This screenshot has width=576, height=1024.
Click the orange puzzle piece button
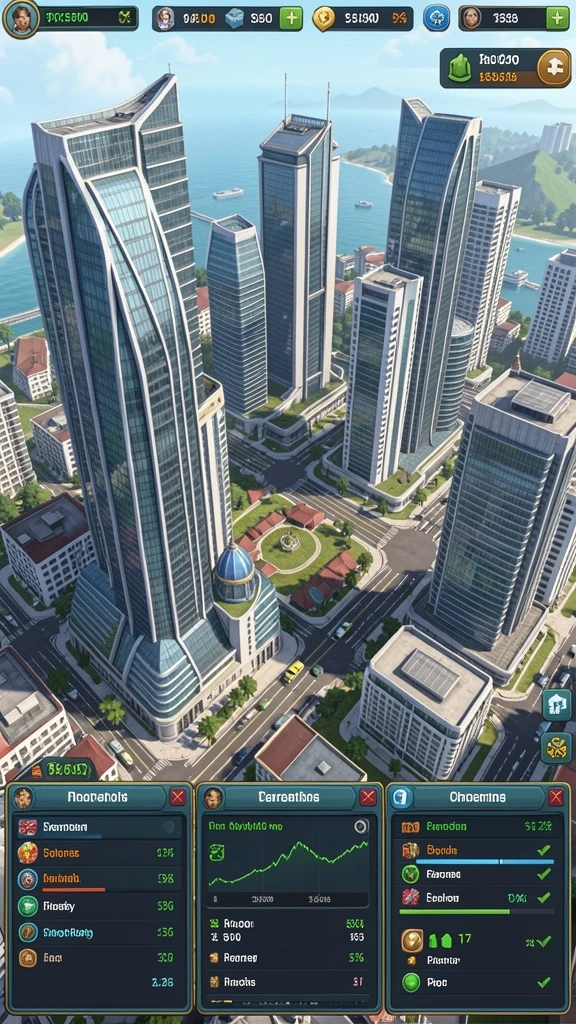point(553,68)
